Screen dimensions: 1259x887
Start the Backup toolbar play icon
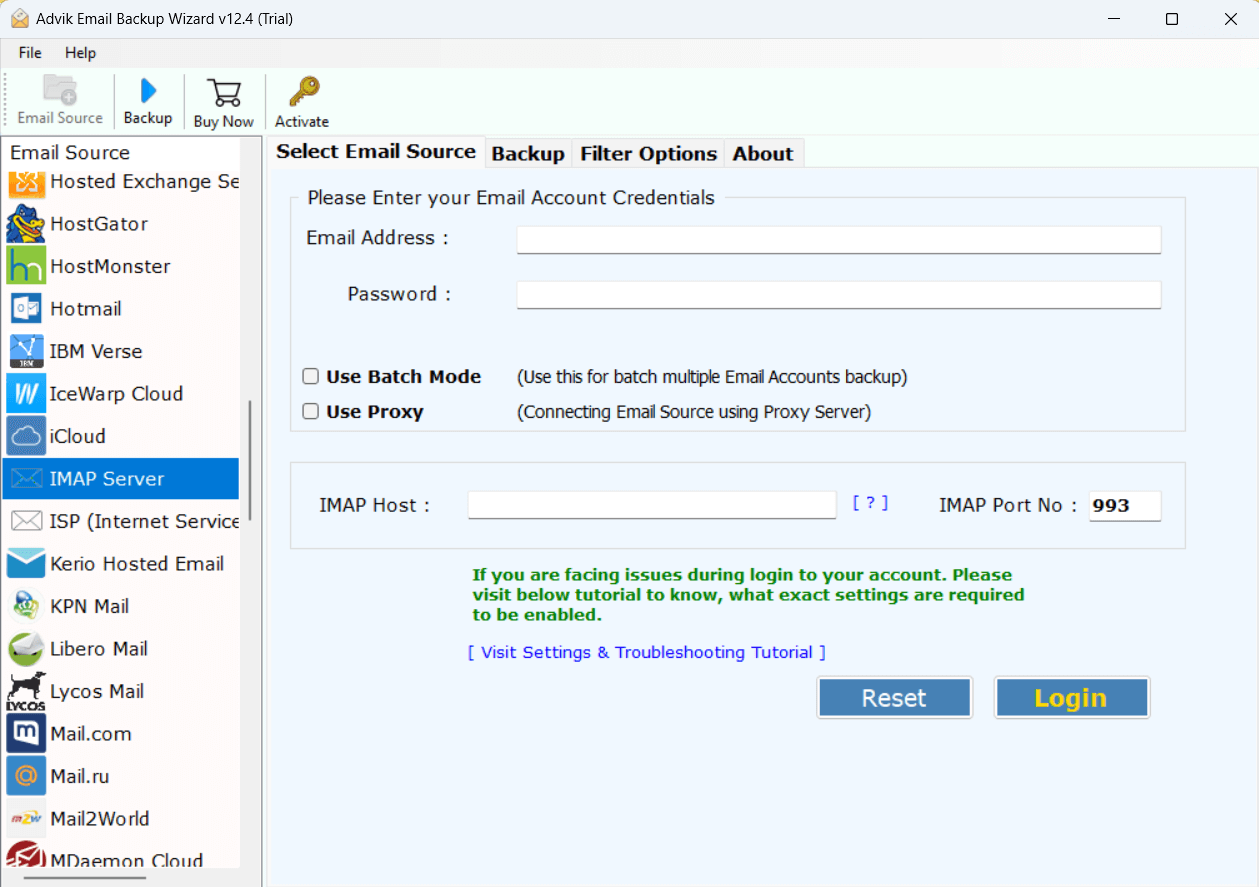click(148, 91)
